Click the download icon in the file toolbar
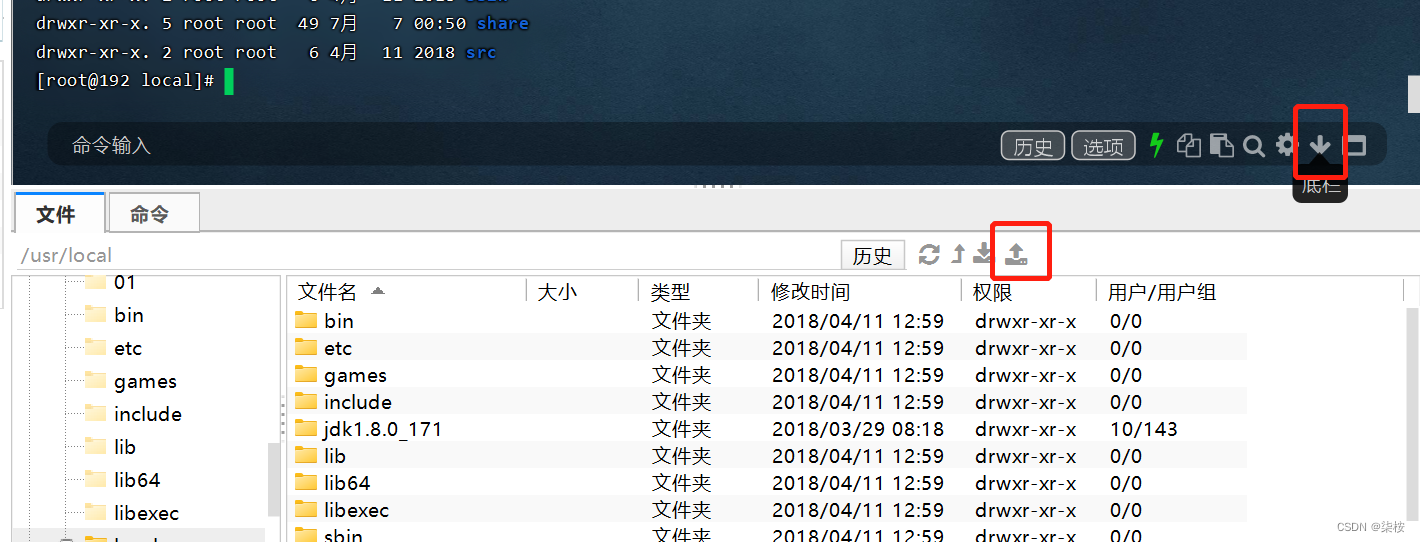Screen dimensions: 1420x542 point(983,254)
